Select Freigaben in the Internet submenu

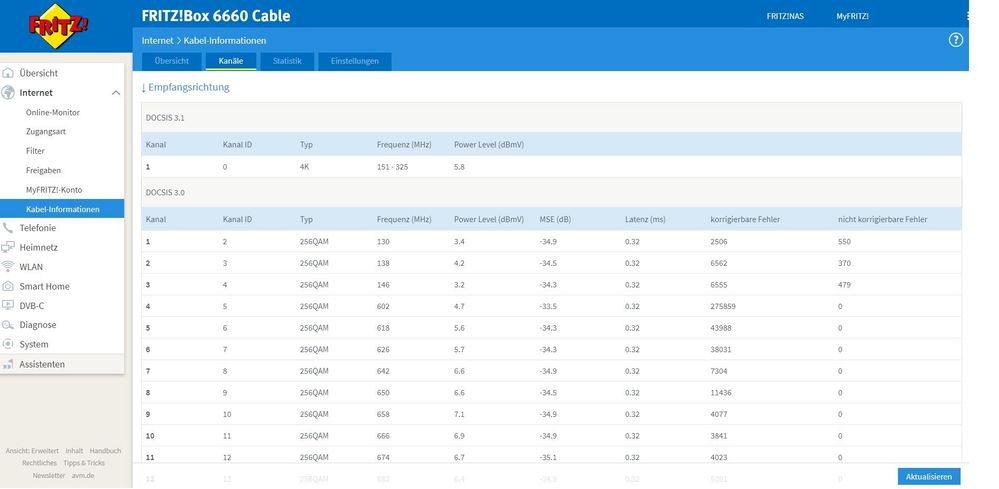coord(43,170)
